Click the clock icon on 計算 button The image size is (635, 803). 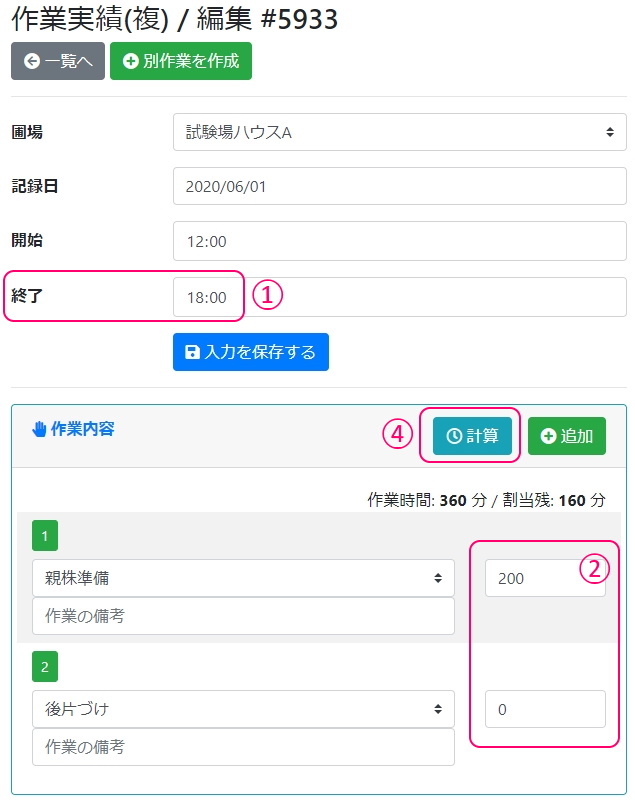454,436
